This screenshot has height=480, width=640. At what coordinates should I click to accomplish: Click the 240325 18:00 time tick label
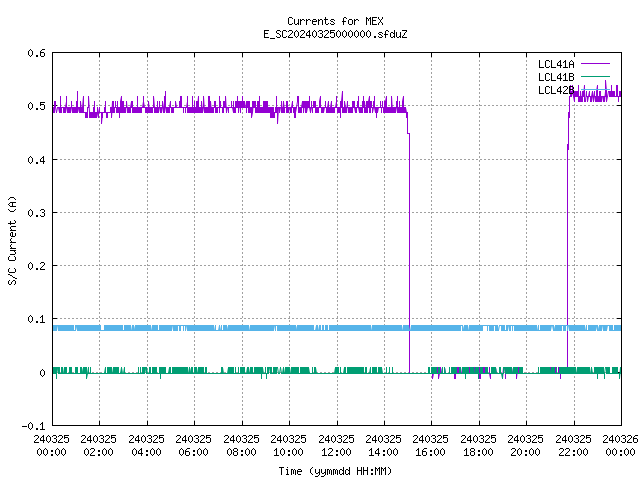click(x=478, y=446)
